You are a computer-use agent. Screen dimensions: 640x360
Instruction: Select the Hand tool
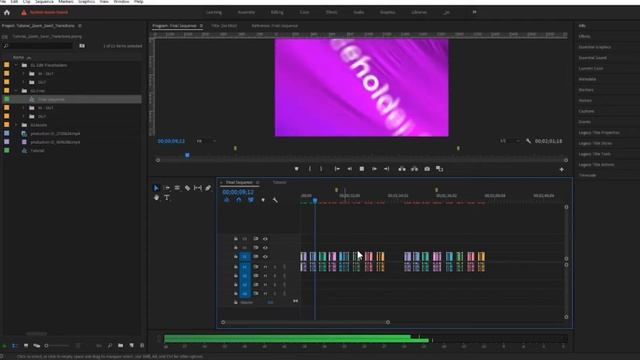pyautogui.click(x=156, y=198)
